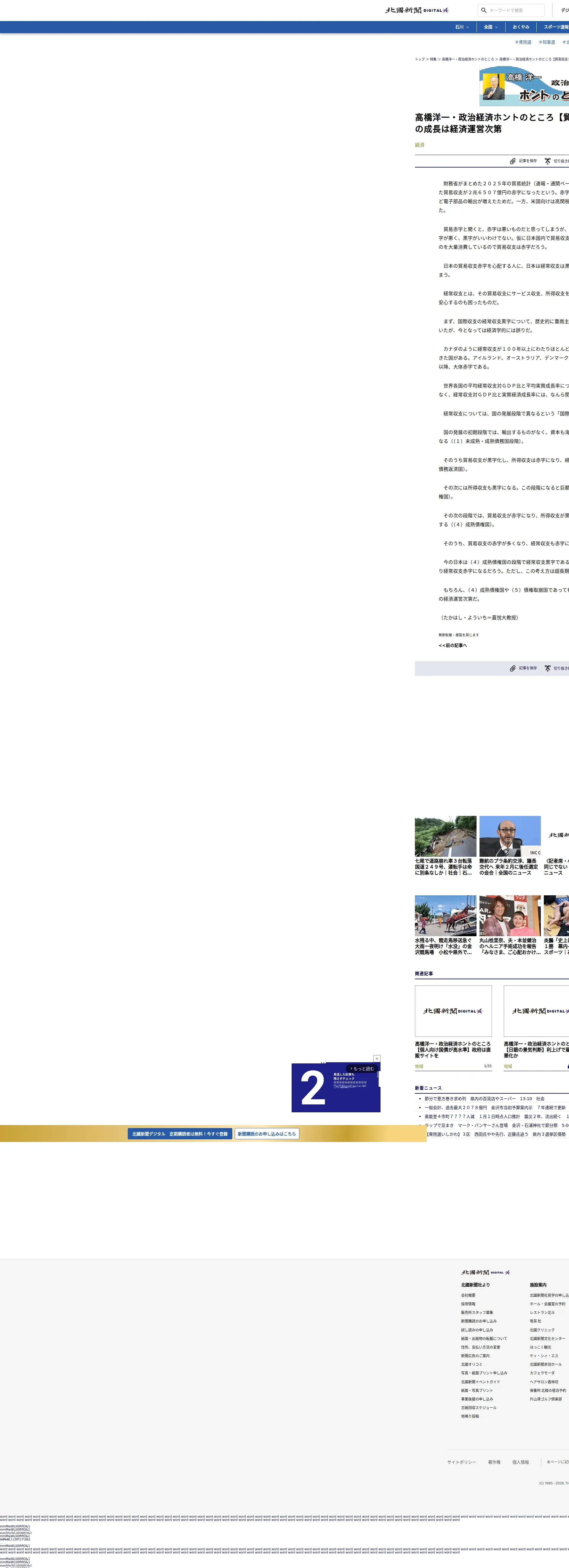
Task: Click the 新聞購読のお申し込みはこちら button
Action: 266,1134
